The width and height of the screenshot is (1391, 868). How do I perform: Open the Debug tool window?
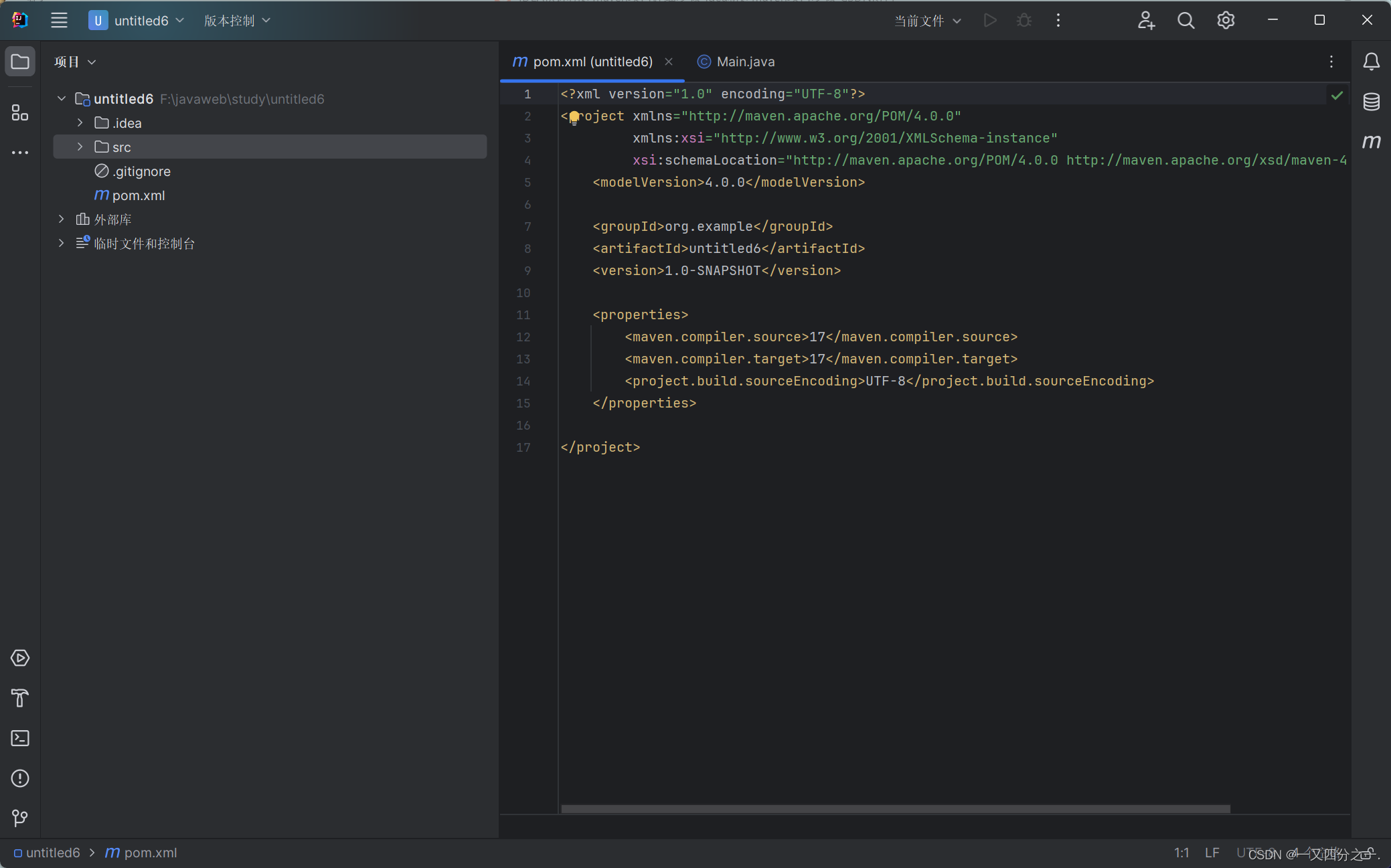tap(1023, 20)
